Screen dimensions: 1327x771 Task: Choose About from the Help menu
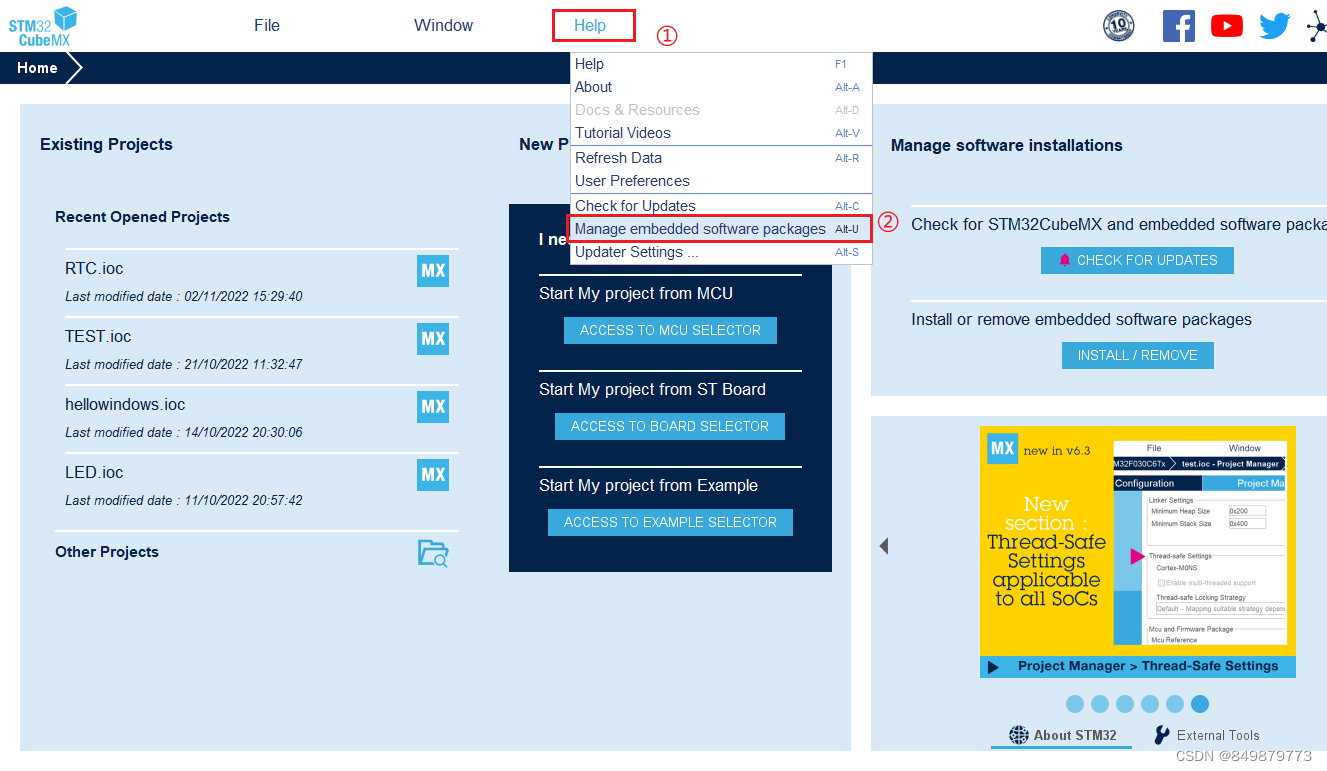(721, 87)
